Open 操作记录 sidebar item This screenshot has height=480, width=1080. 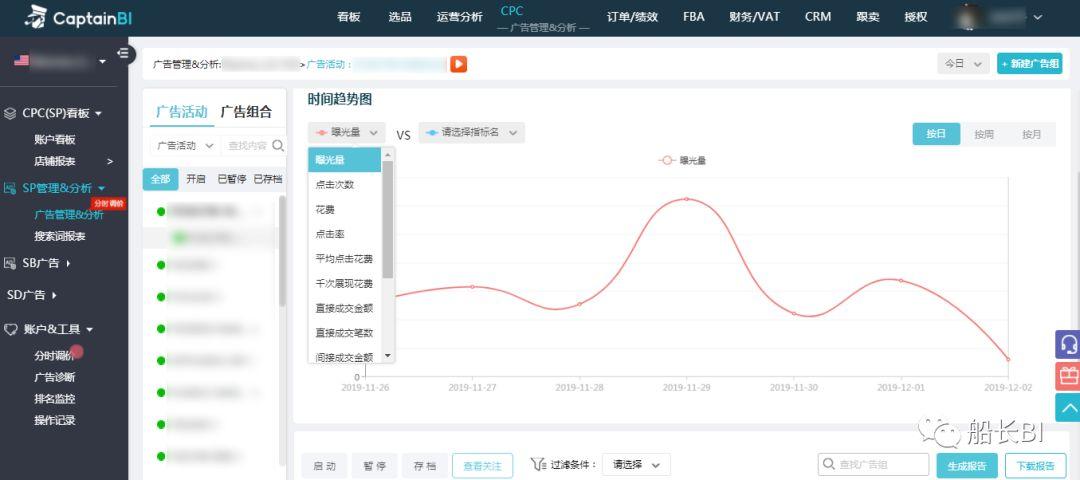pyautogui.click(x=54, y=420)
